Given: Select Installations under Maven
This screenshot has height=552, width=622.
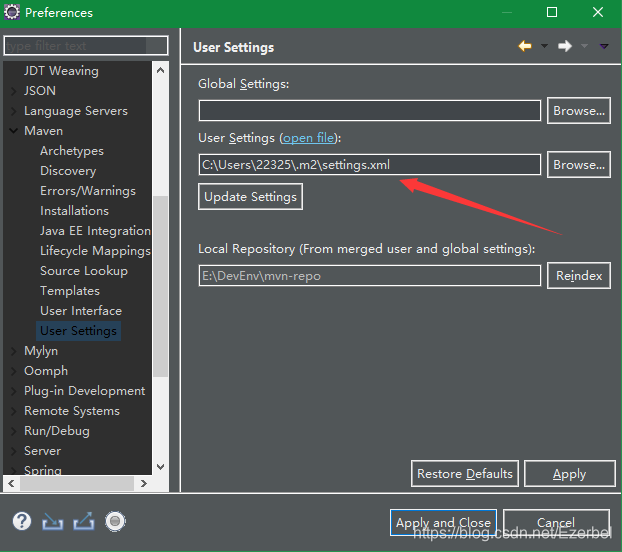Looking at the screenshot, I should click(74, 211).
